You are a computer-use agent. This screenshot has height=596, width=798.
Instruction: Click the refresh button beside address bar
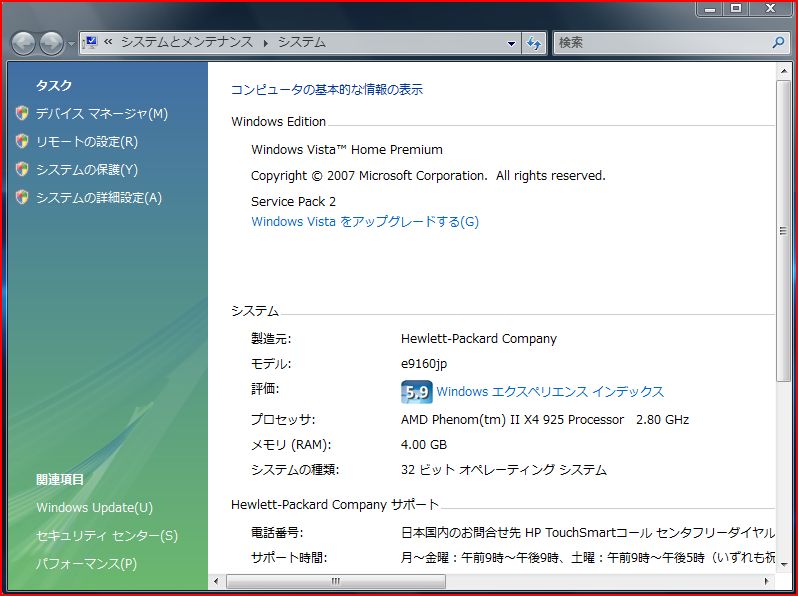pos(533,43)
